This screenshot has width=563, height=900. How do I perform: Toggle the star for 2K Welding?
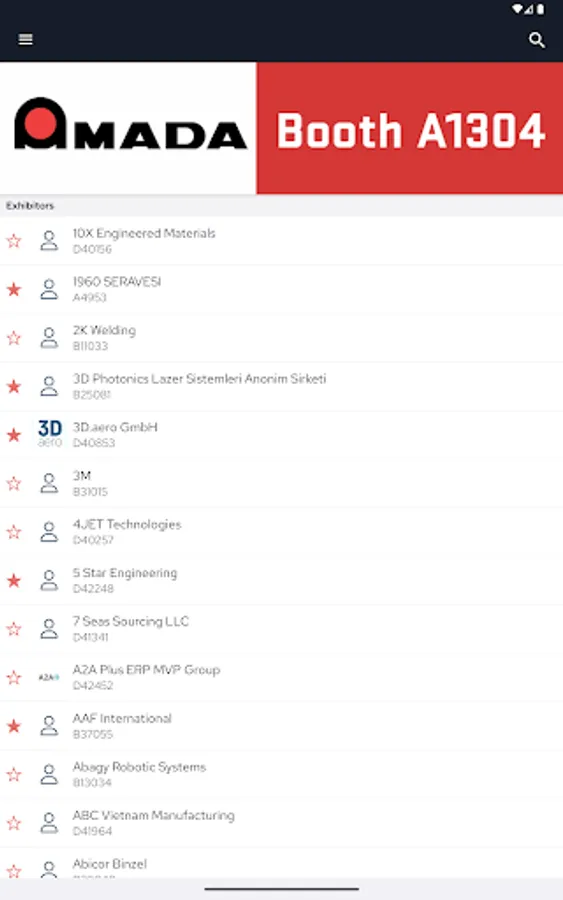(x=14, y=338)
